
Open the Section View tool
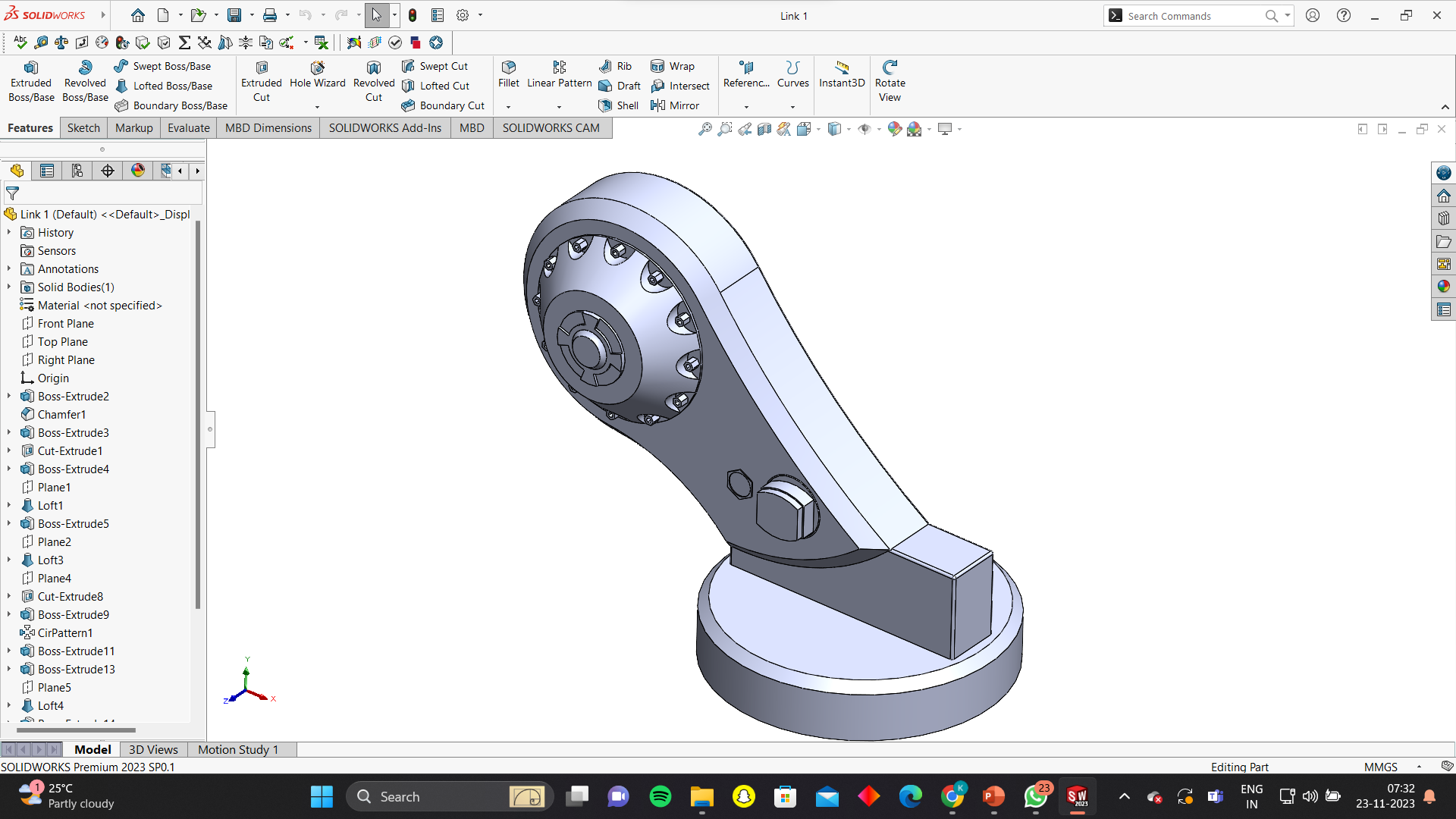coord(764,129)
